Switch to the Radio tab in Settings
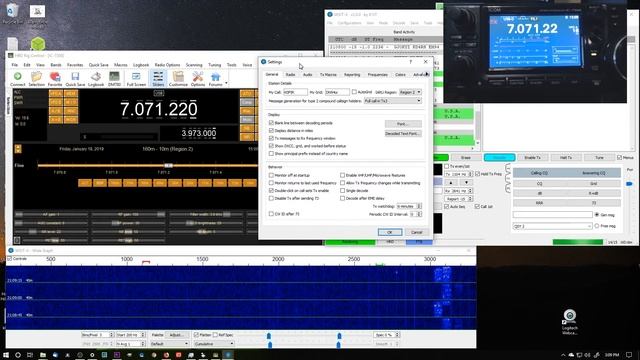640x360 pixels. (290, 75)
